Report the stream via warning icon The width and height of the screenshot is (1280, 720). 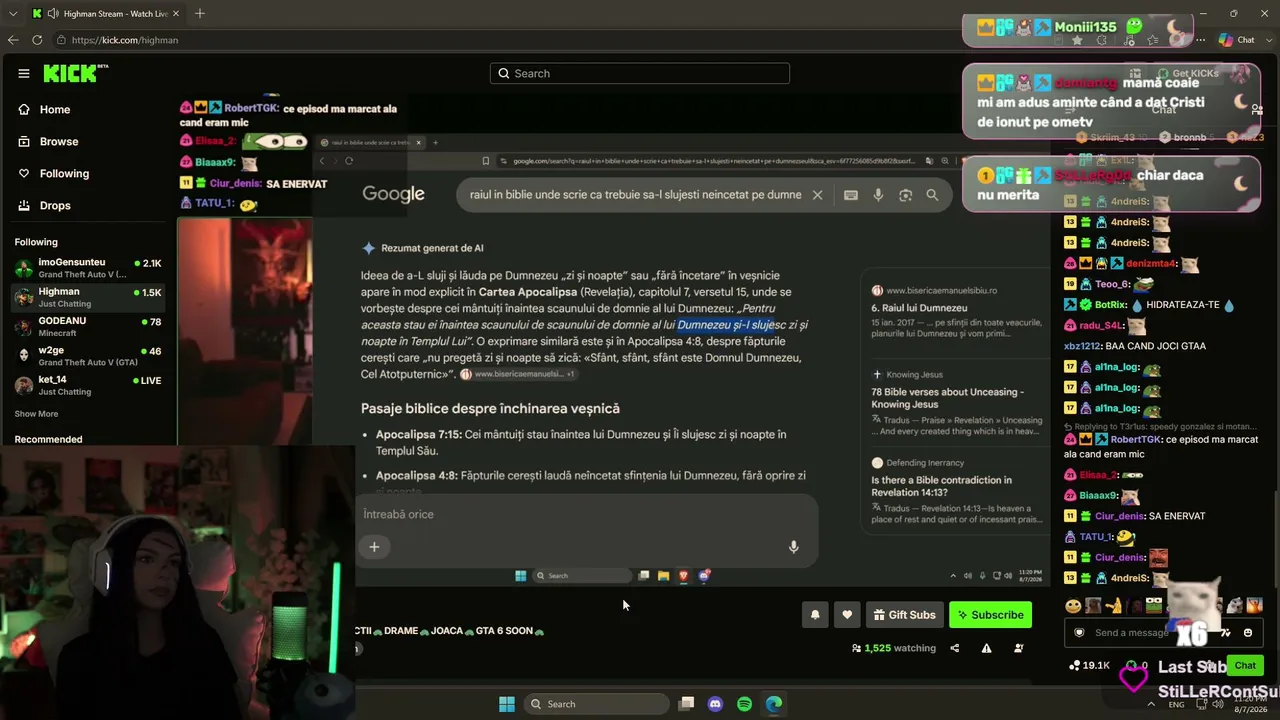pyautogui.click(x=986, y=648)
